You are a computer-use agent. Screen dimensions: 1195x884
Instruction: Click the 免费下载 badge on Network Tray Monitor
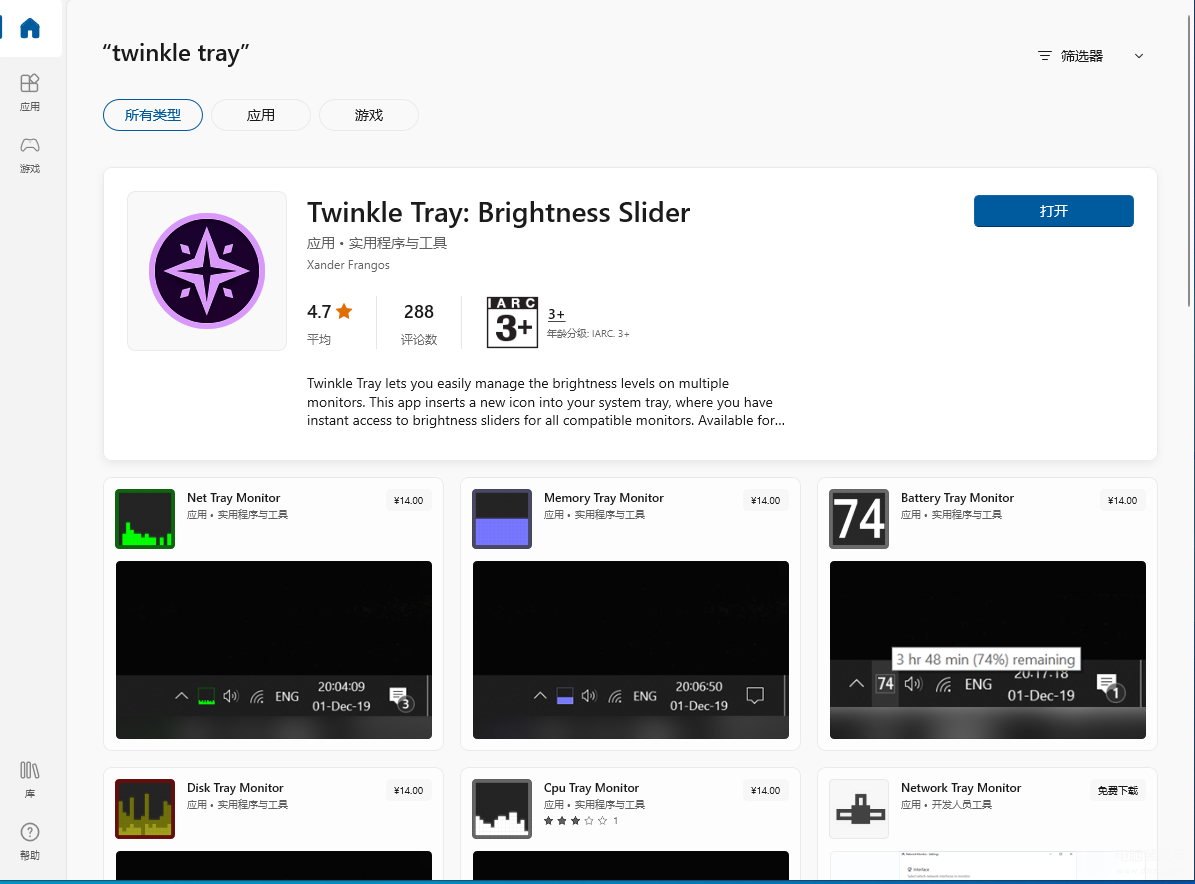tap(1117, 790)
